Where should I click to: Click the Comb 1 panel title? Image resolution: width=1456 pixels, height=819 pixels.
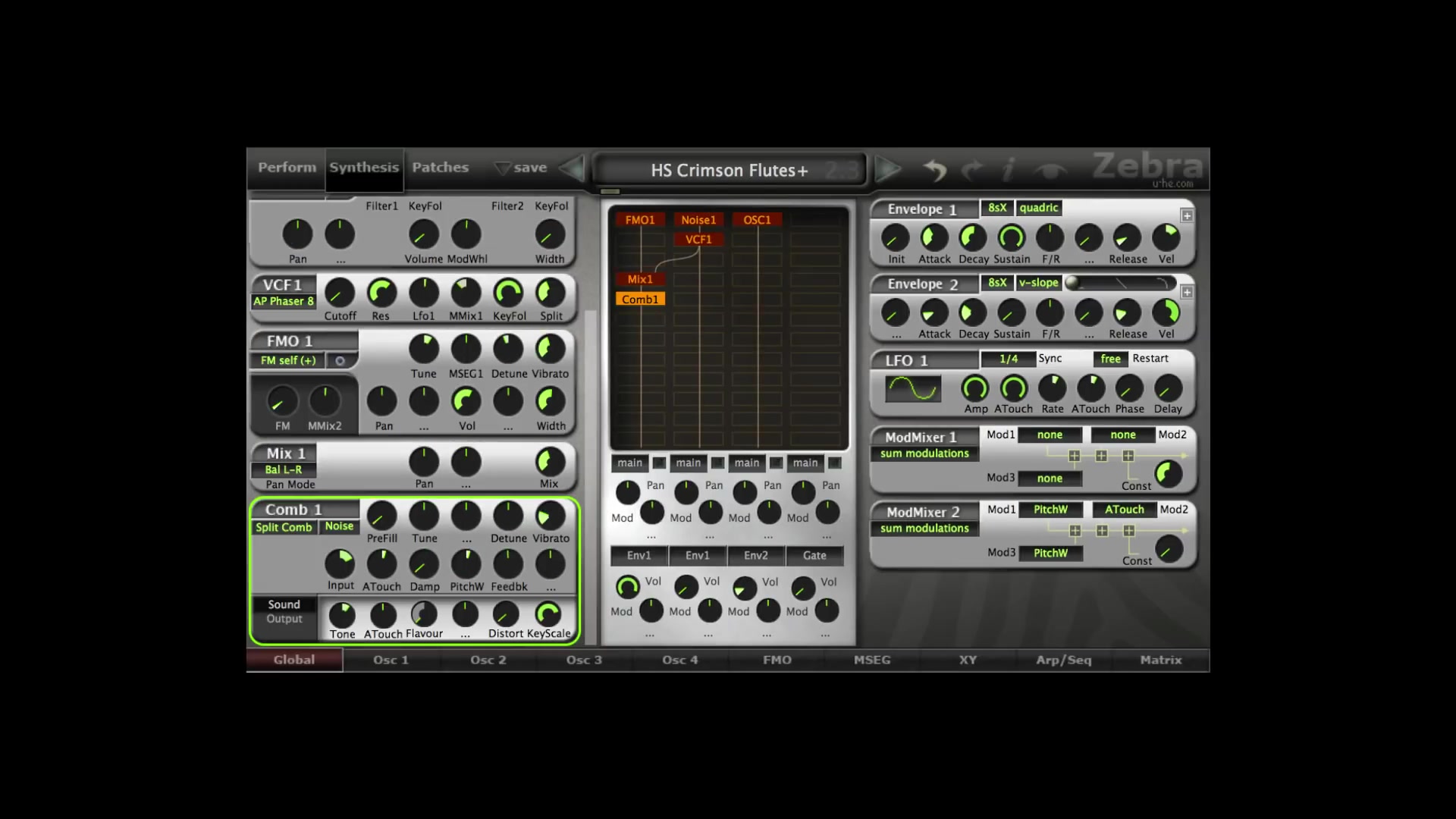point(293,510)
